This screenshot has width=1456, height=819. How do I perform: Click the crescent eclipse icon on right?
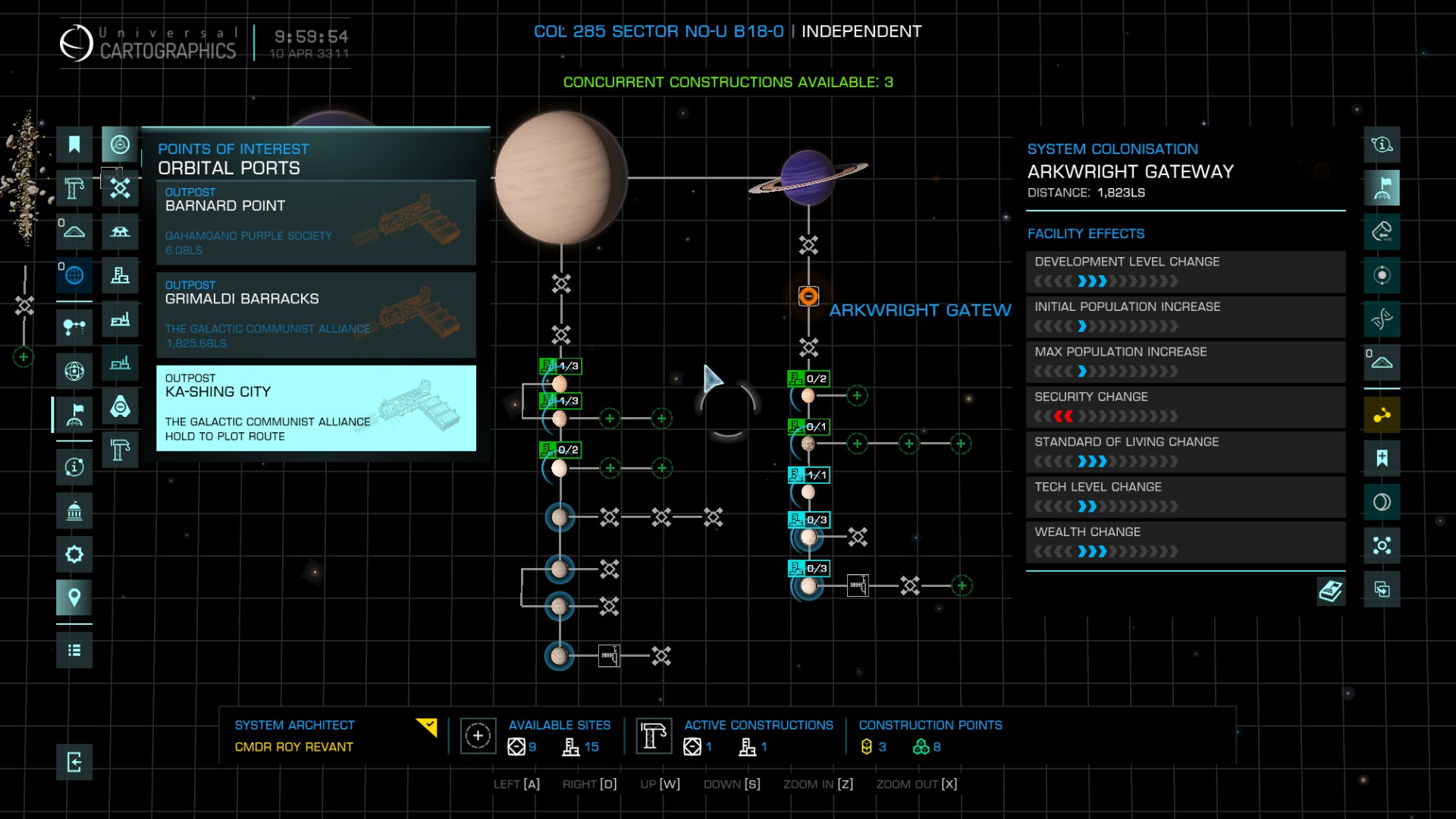1382,502
